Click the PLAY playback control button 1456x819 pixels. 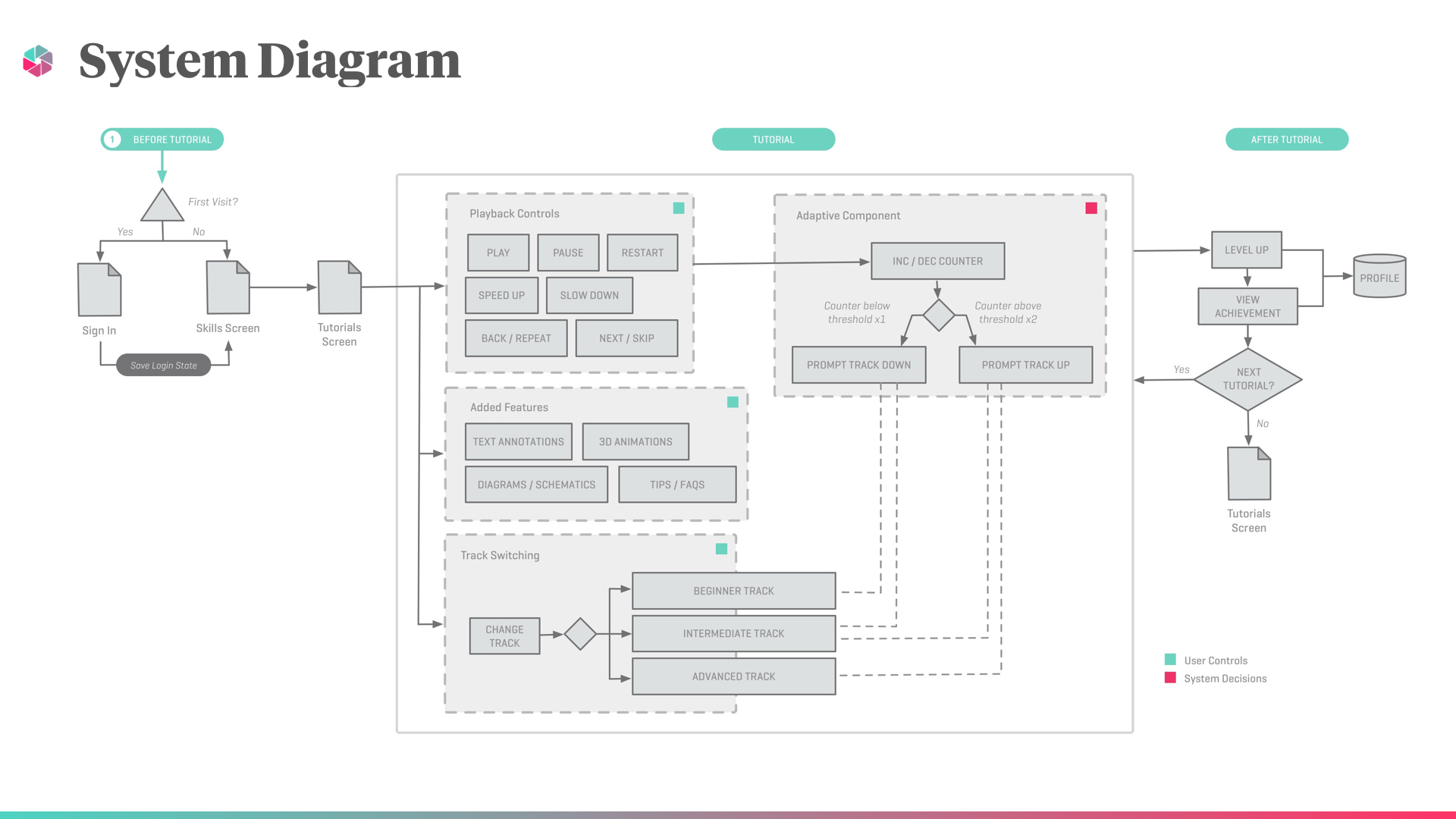[498, 252]
